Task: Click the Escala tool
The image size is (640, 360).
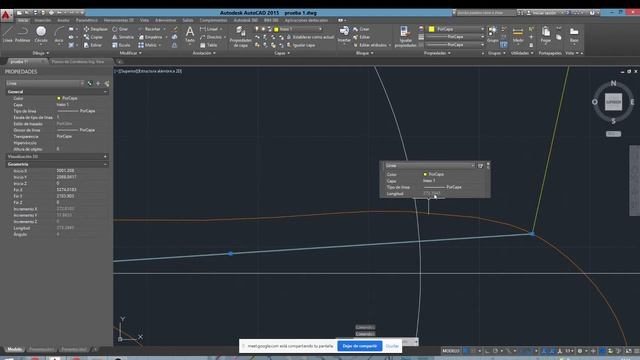Action: click(121, 45)
